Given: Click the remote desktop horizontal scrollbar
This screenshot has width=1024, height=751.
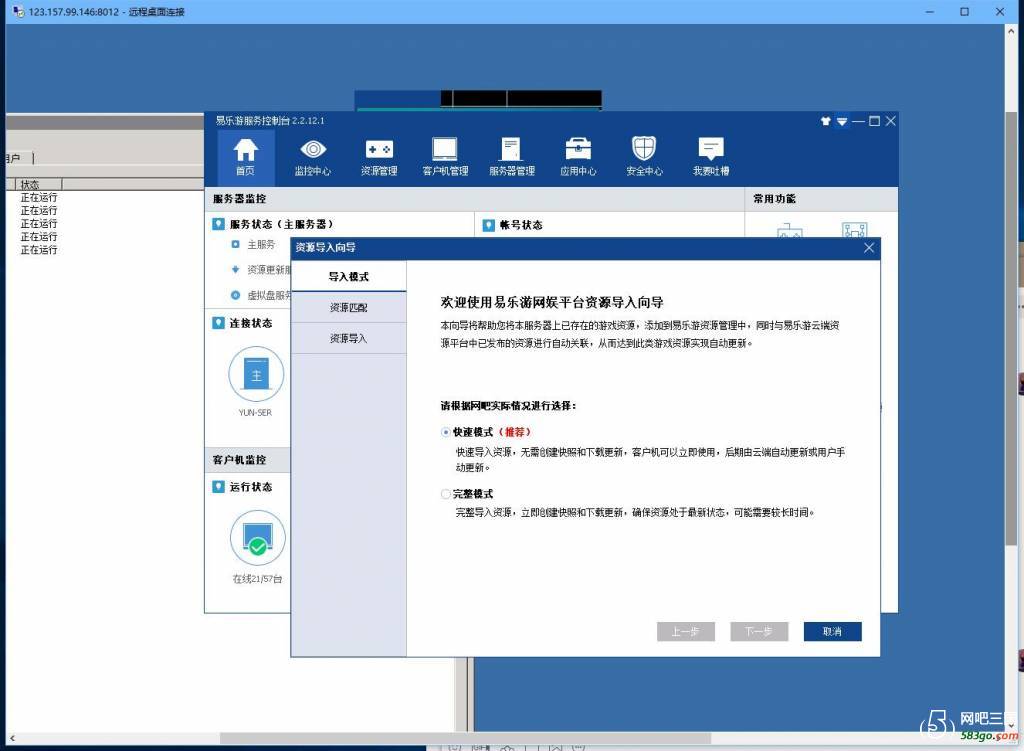Looking at the screenshot, I should [x=465, y=738].
